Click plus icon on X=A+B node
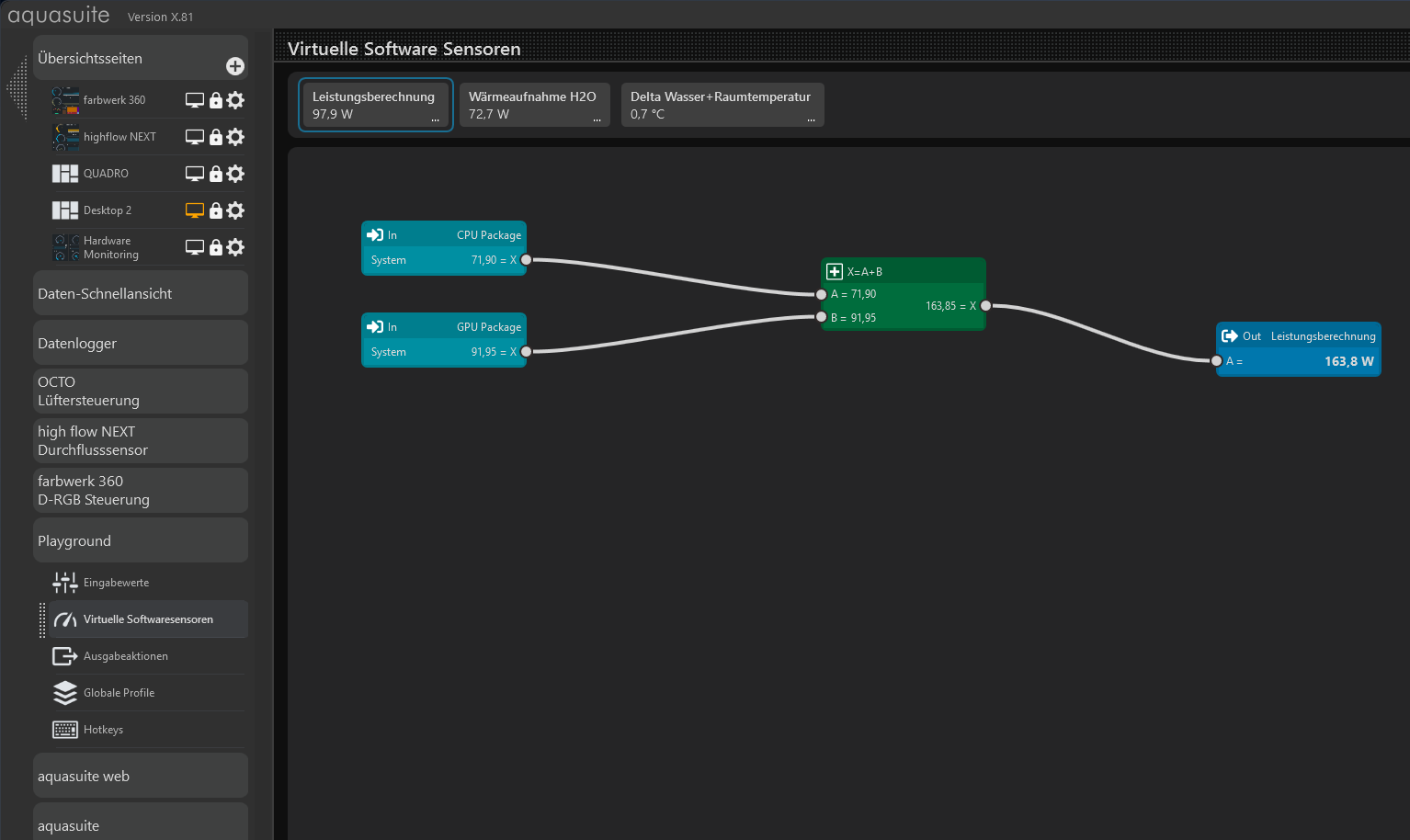 pos(835,271)
